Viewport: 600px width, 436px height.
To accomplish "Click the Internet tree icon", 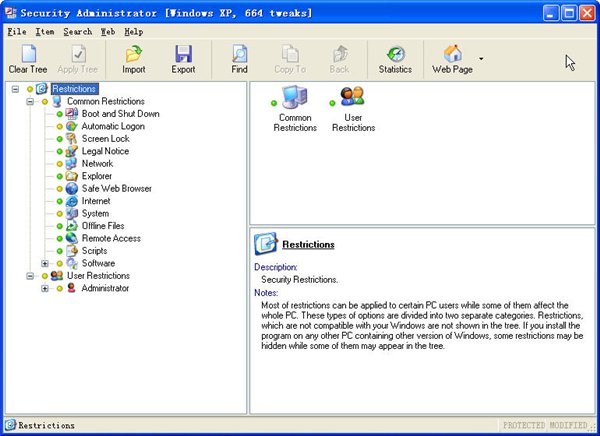I will pos(72,201).
